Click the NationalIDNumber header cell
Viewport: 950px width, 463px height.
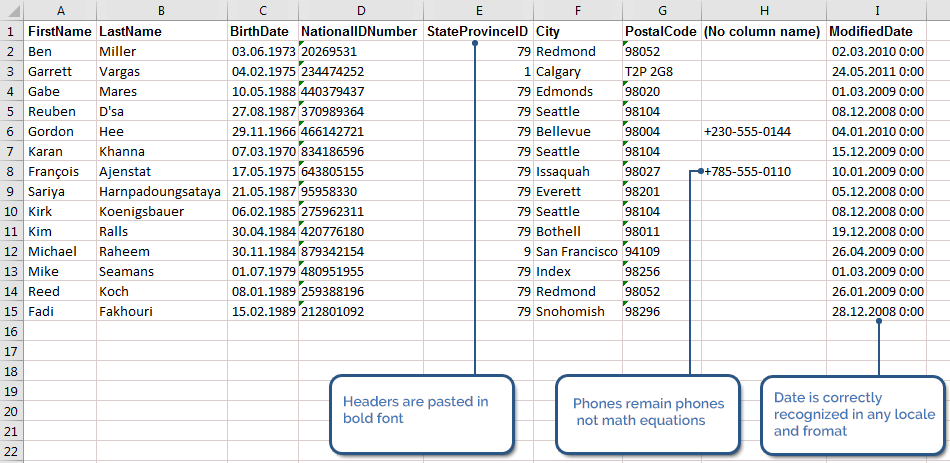click(x=361, y=32)
